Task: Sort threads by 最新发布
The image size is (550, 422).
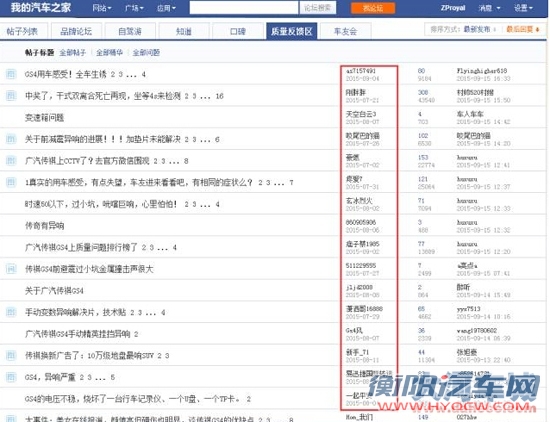Action: coord(477,29)
